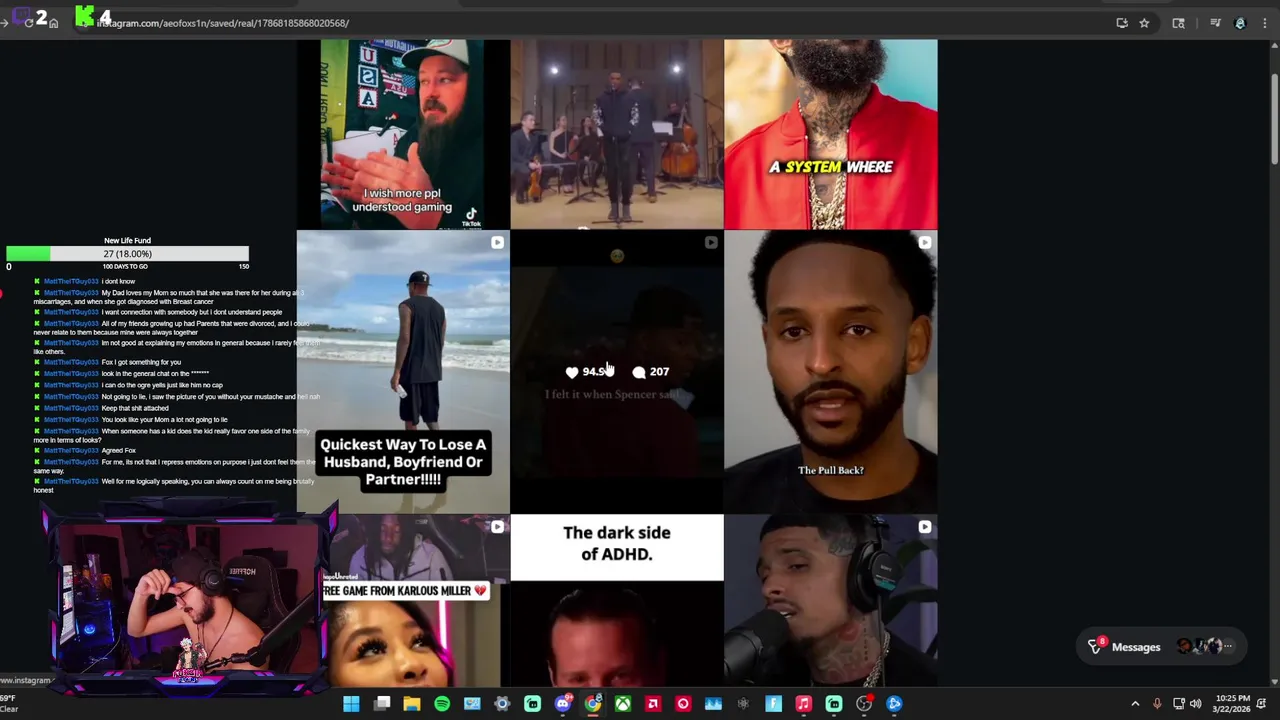Open Apple Music icon on the taskbar
Screen dimensions: 1280x720
[803, 704]
